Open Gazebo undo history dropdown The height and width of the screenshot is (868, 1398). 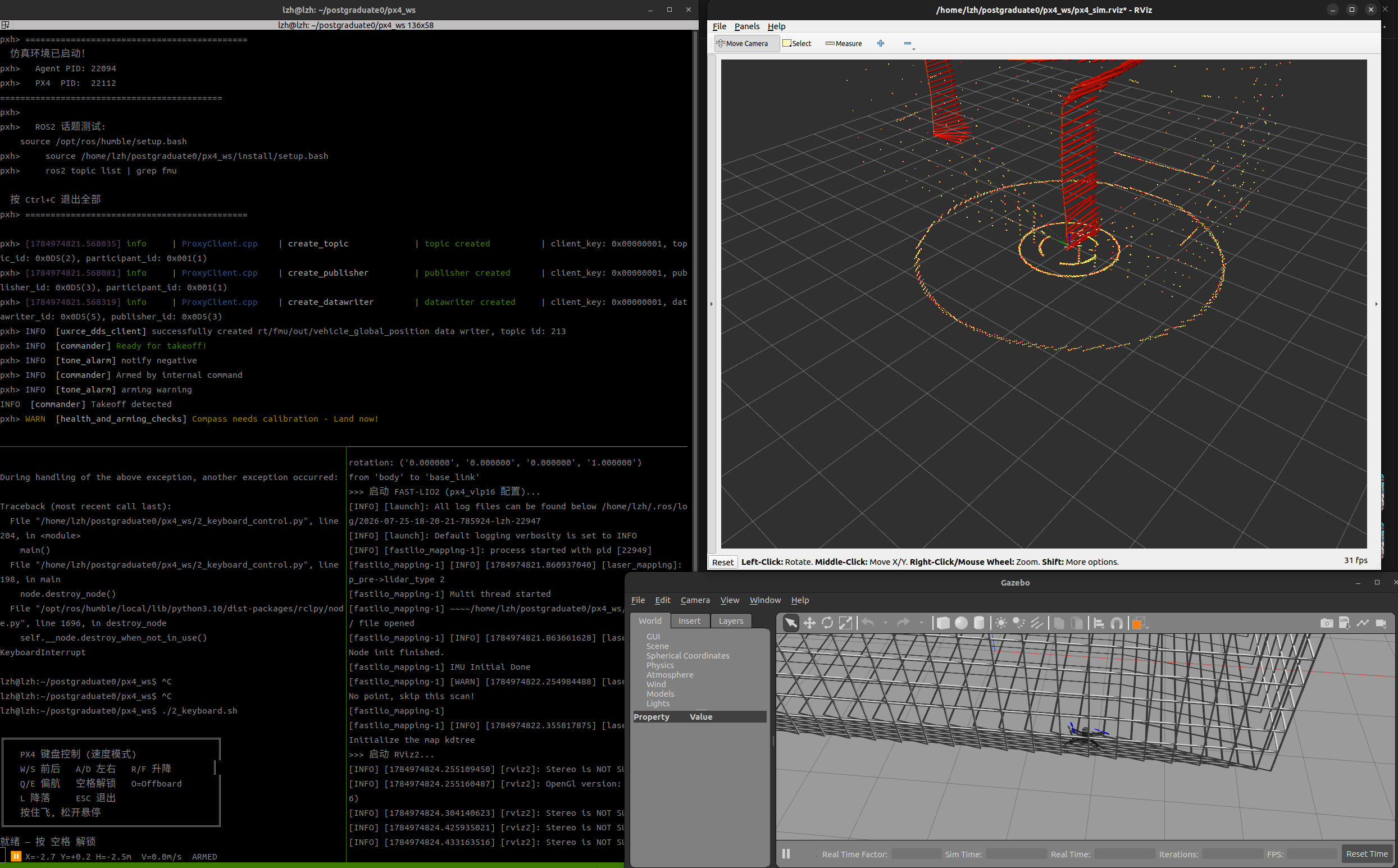tap(885, 623)
